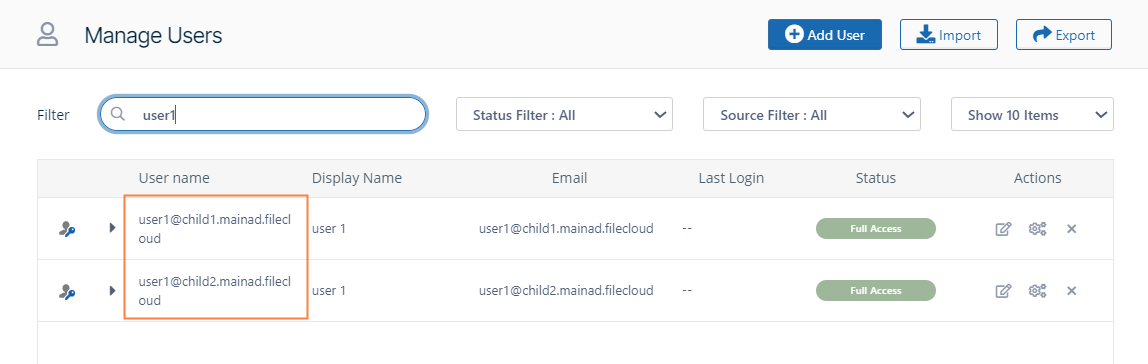Viewport: 1148px width, 364px height.
Task: Click the Add User button
Action: (x=824, y=34)
